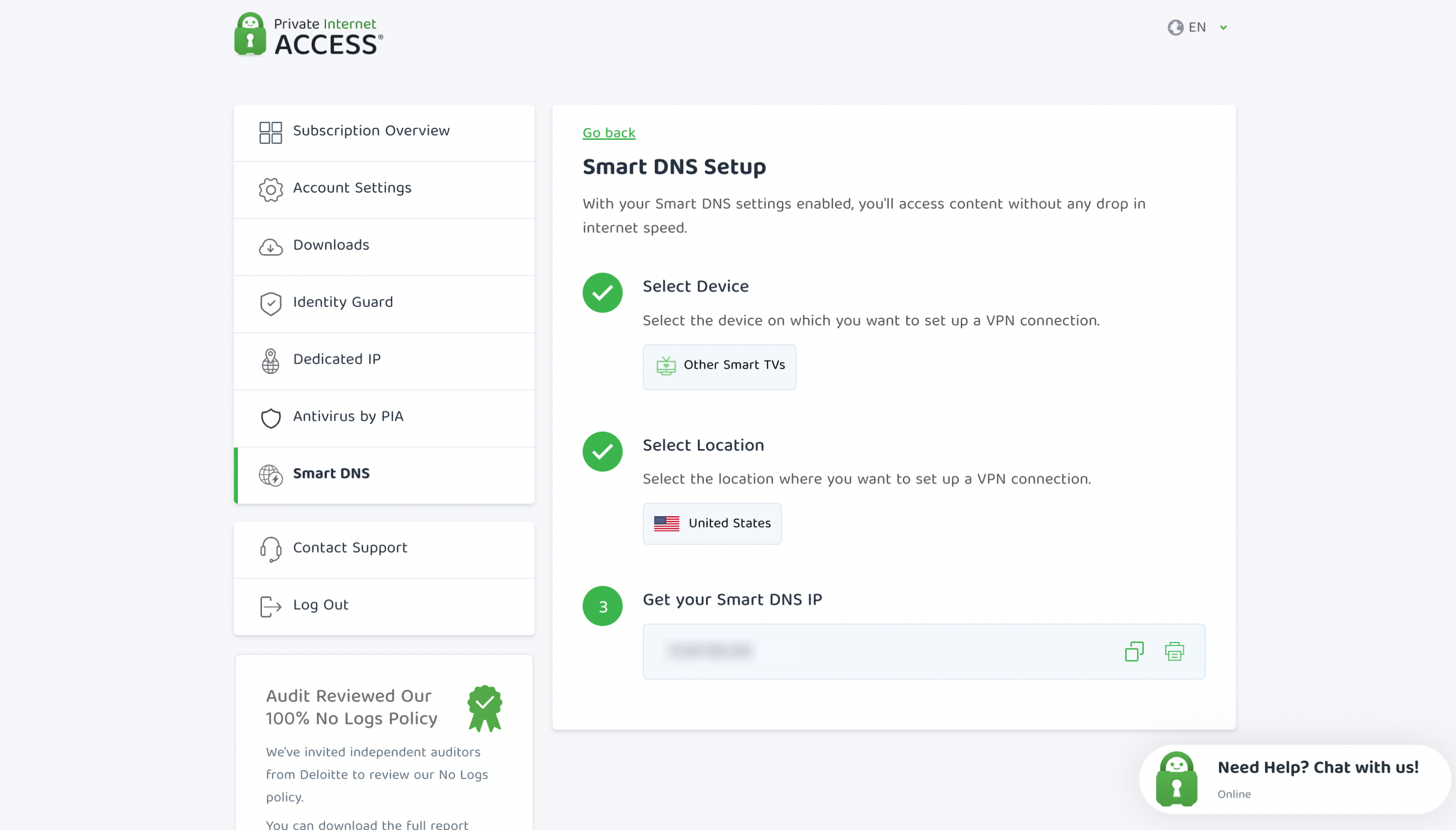
Task: Open the Need Help chat widget
Action: [1294, 779]
